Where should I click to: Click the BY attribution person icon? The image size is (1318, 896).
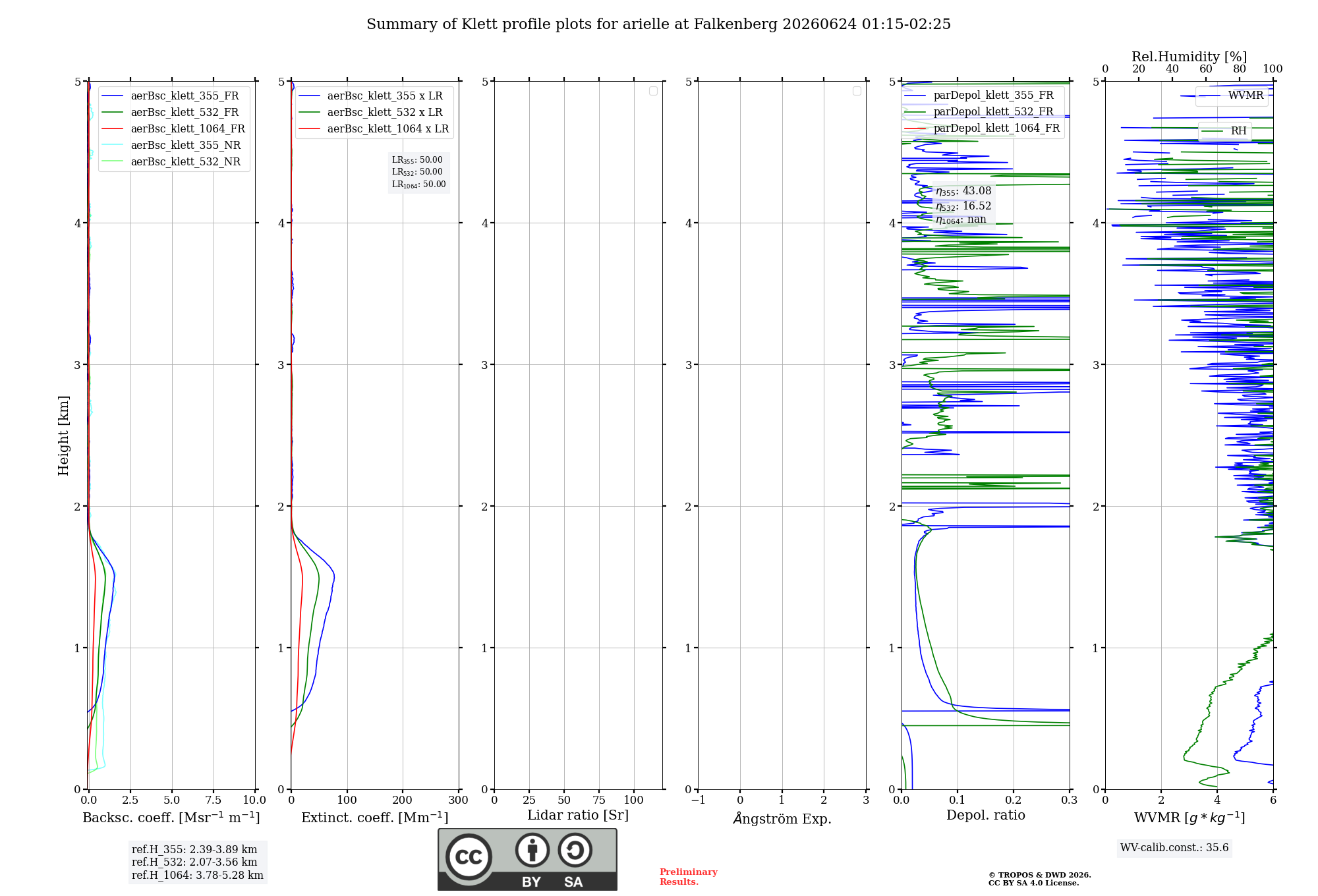[x=532, y=850]
